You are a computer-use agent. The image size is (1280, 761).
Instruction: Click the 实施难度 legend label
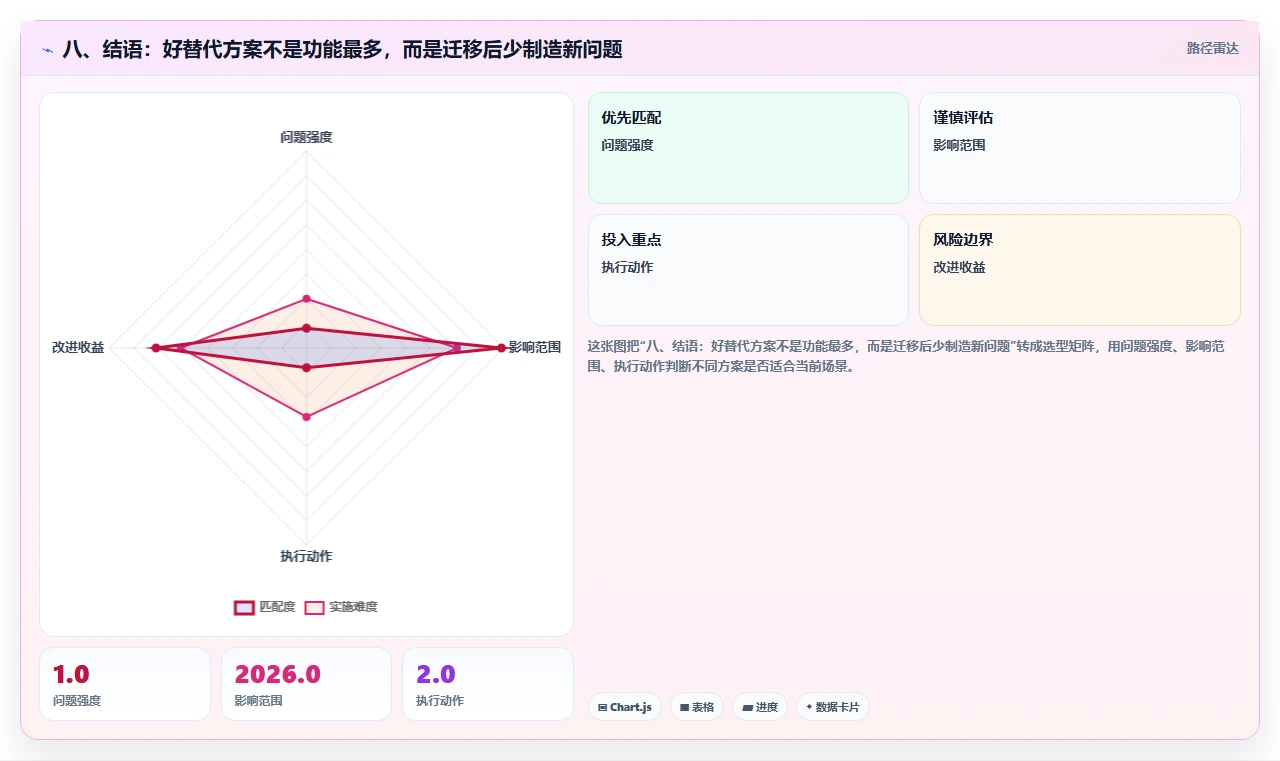tap(353, 607)
